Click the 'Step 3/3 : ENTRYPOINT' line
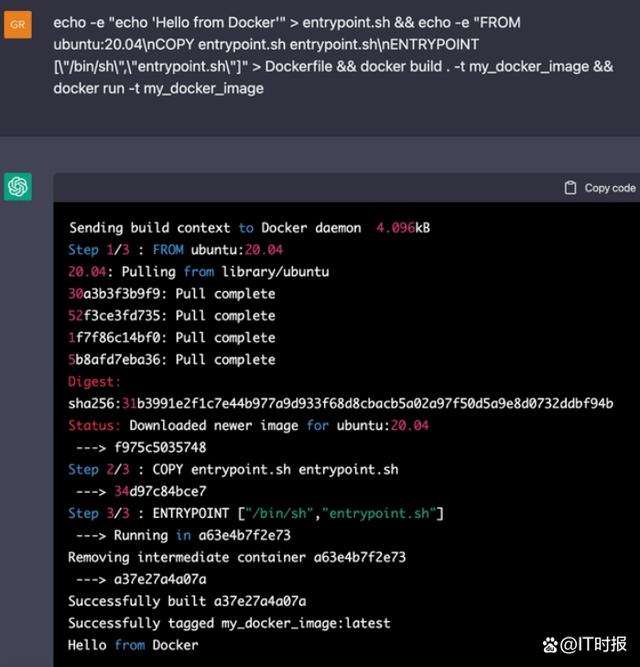This screenshot has width=640, height=667. [256, 513]
